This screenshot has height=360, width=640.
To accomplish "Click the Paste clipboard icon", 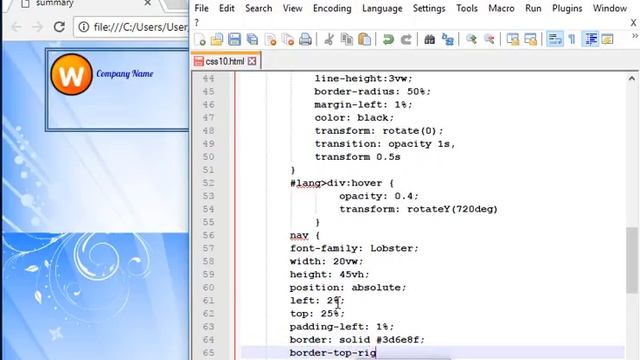I will [364, 39].
